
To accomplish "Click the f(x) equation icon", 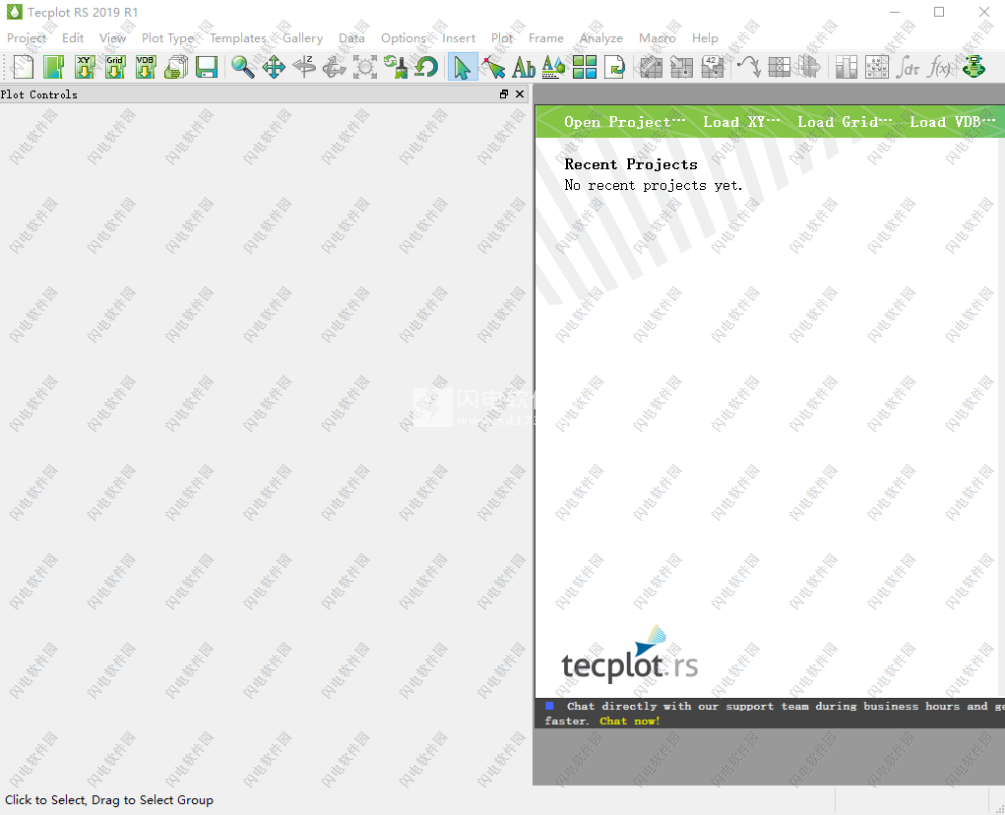I will tap(940, 67).
